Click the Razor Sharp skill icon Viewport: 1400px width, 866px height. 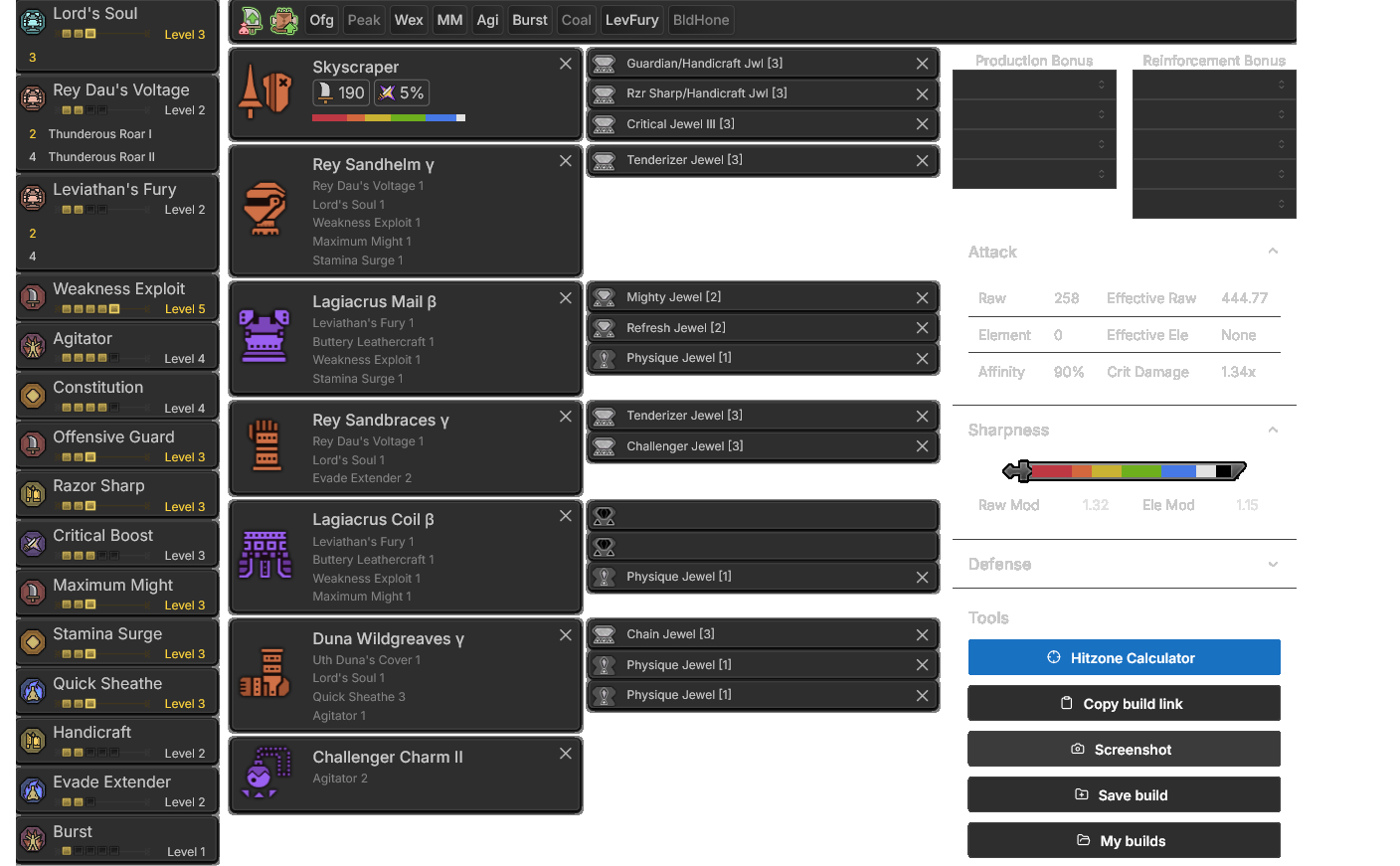point(33,493)
